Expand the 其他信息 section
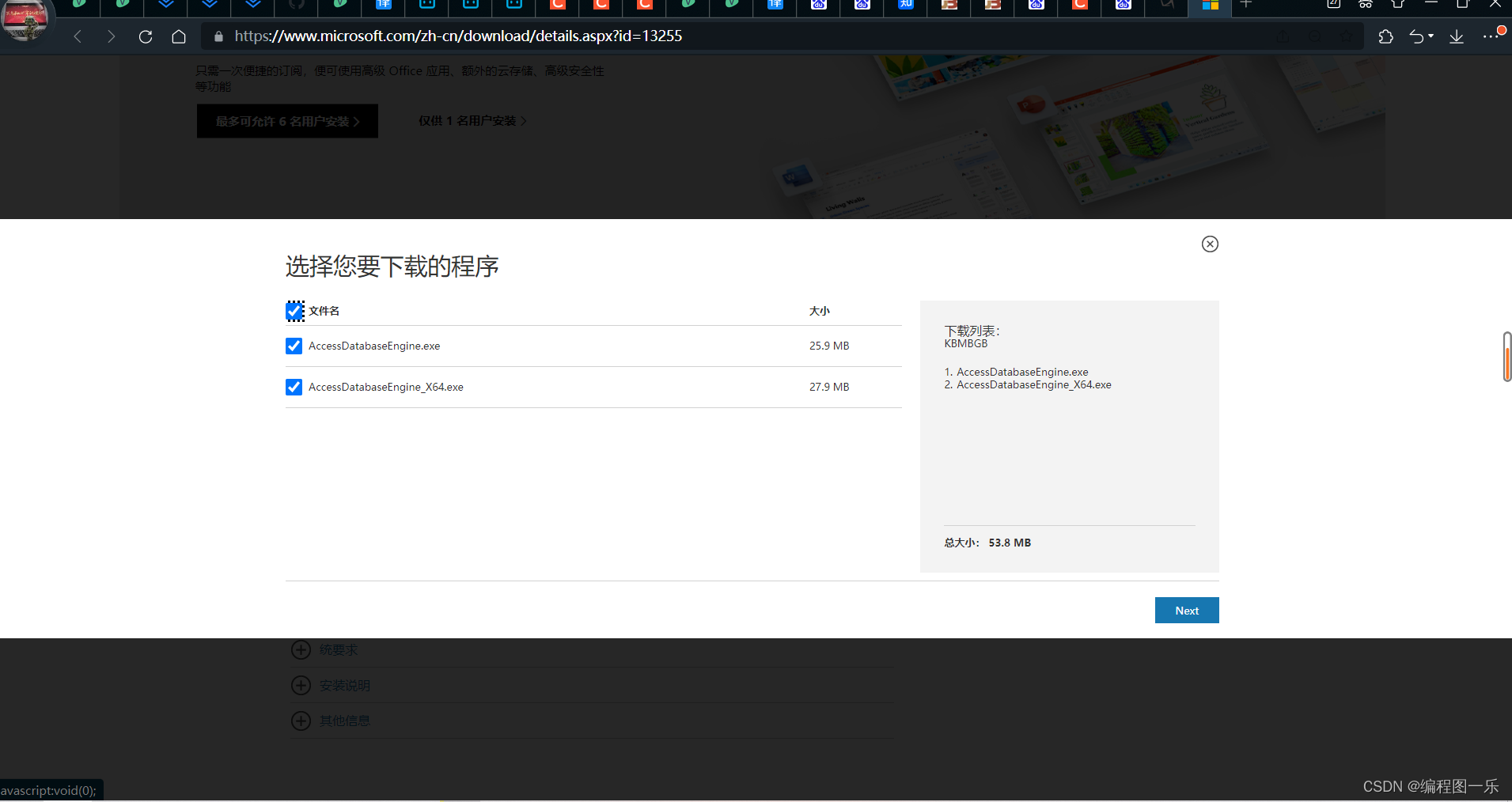1512x802 pixels. coord(331,721)
